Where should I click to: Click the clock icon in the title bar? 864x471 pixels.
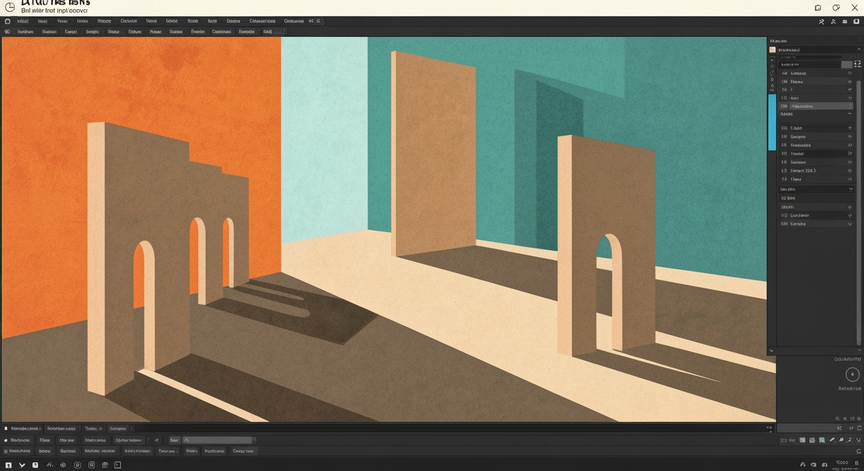(9, 7)
